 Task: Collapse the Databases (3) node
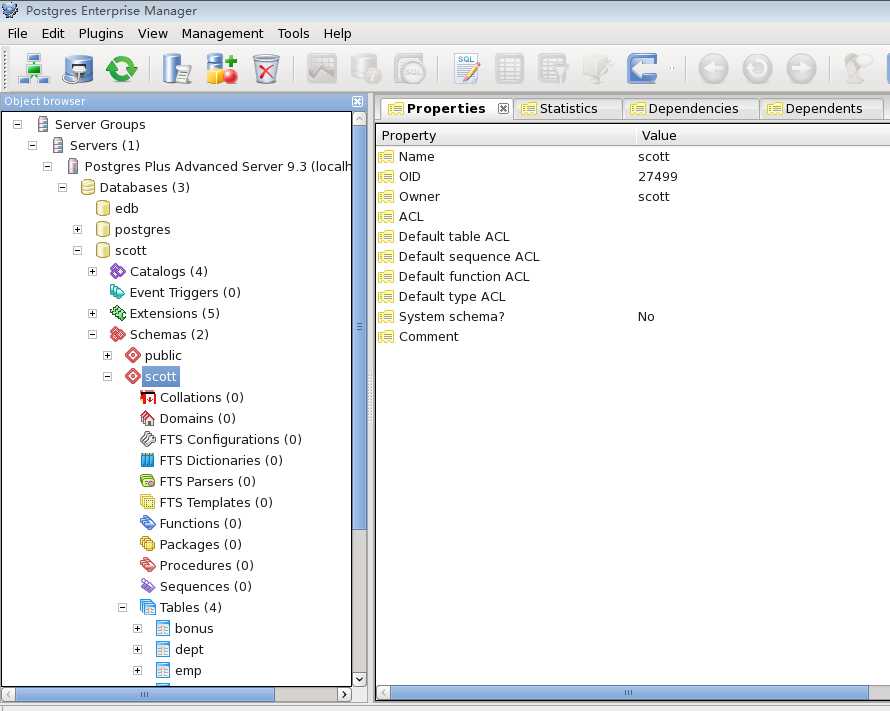coord(62,187)
